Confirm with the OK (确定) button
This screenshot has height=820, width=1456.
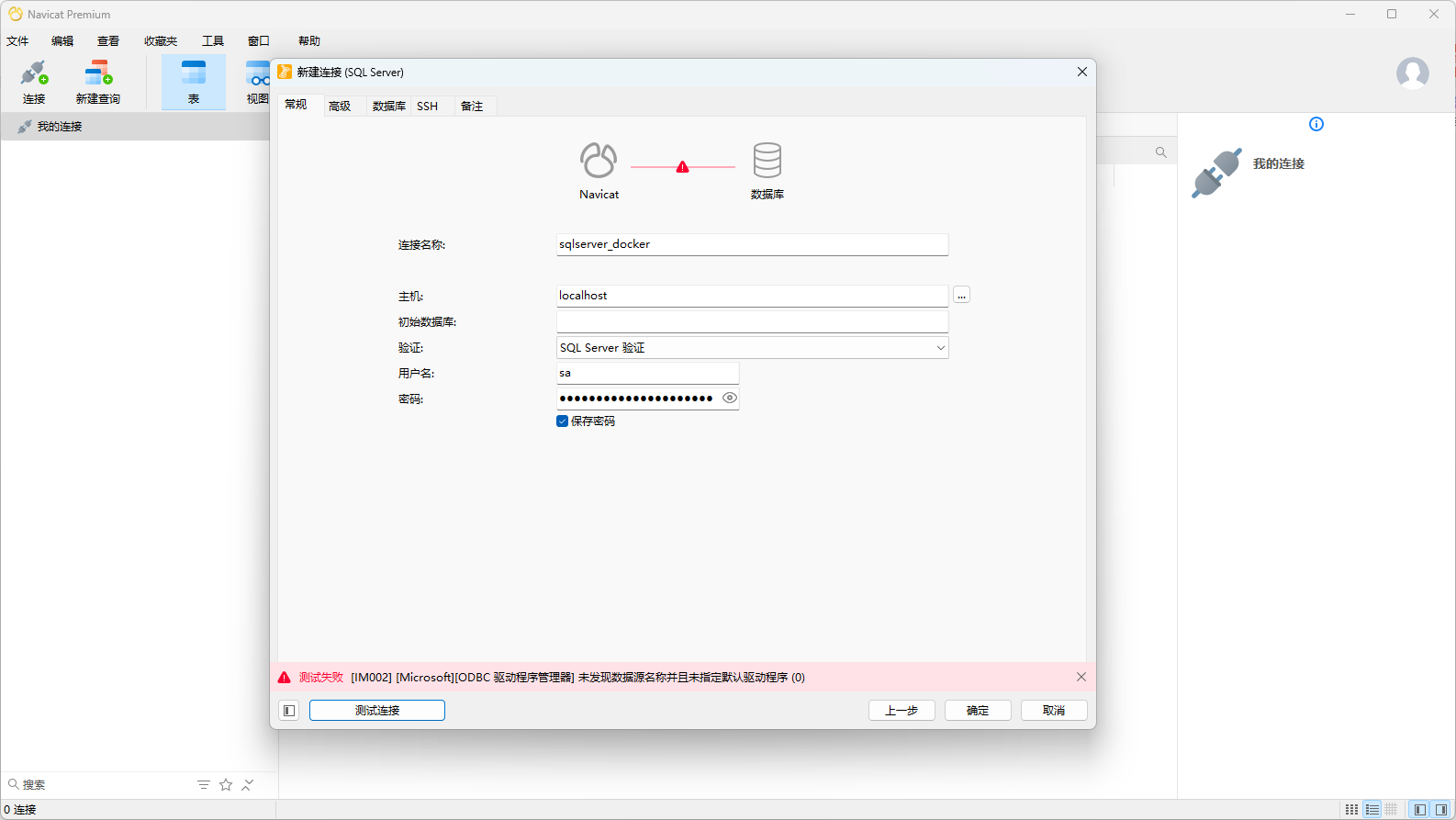click(978, 711)
